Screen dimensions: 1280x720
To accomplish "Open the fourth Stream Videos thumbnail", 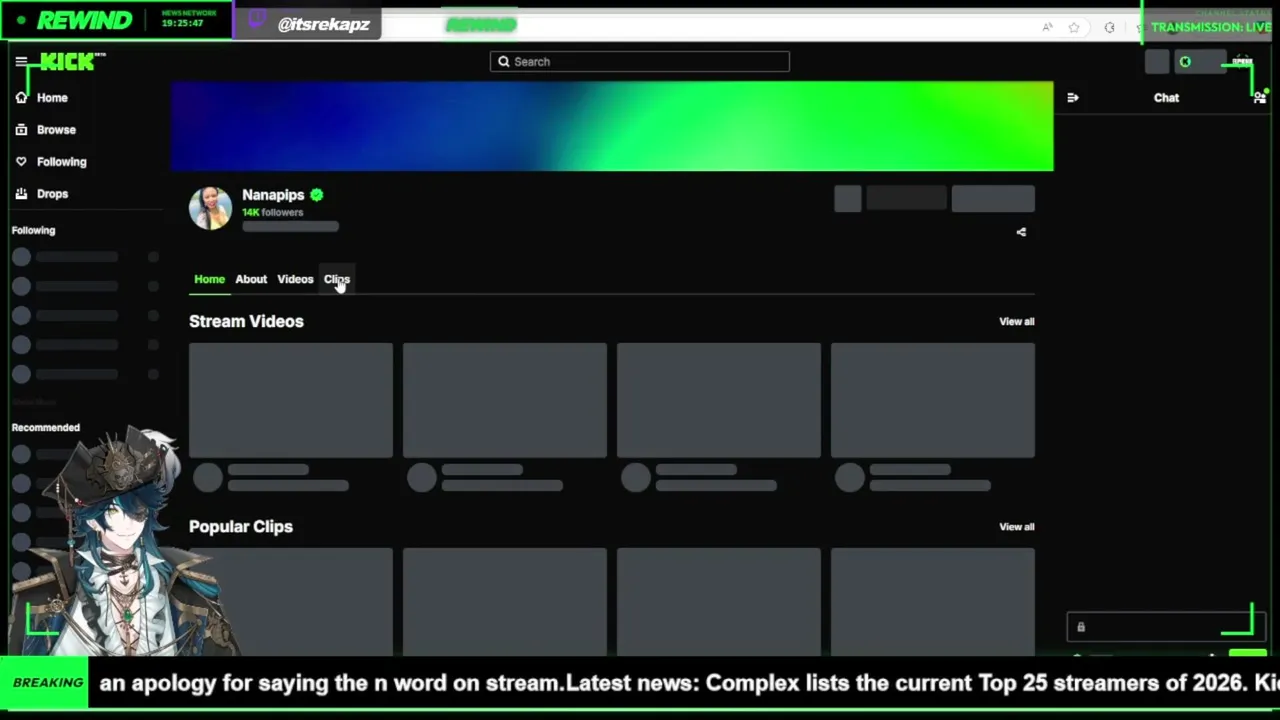I will click(933, 400).
